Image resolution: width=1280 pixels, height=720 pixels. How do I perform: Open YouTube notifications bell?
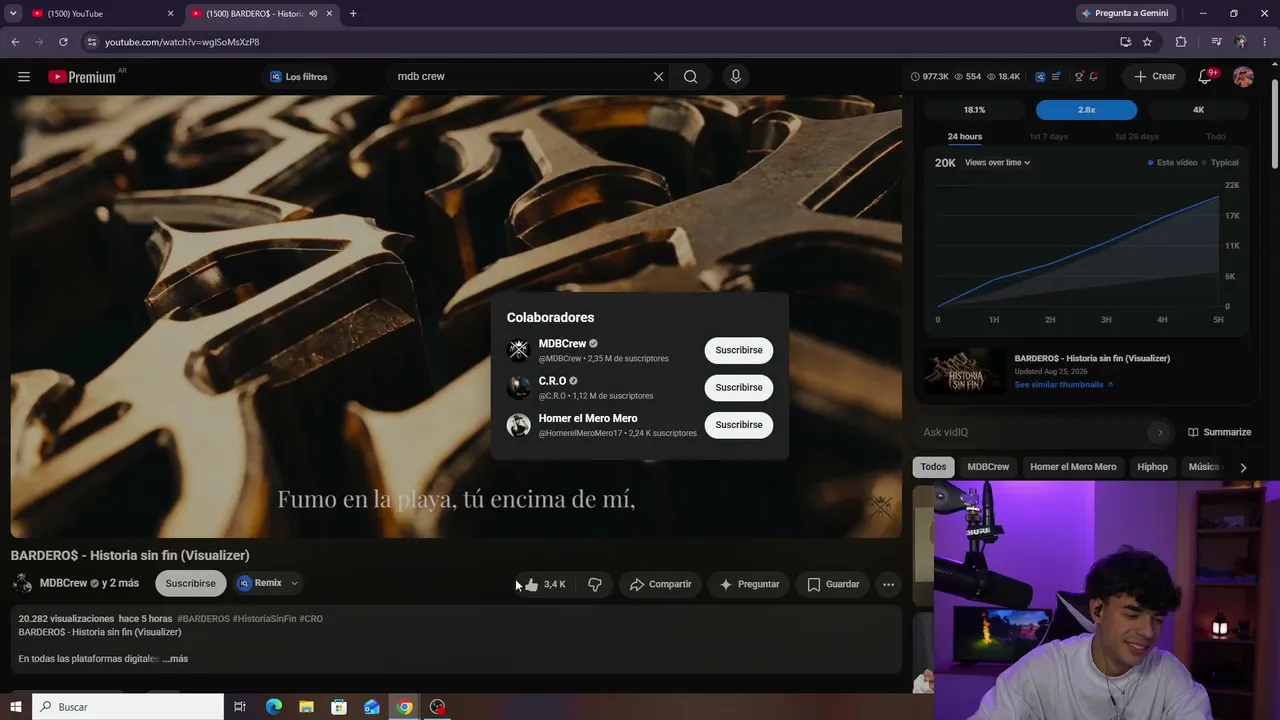(1206, 77)
